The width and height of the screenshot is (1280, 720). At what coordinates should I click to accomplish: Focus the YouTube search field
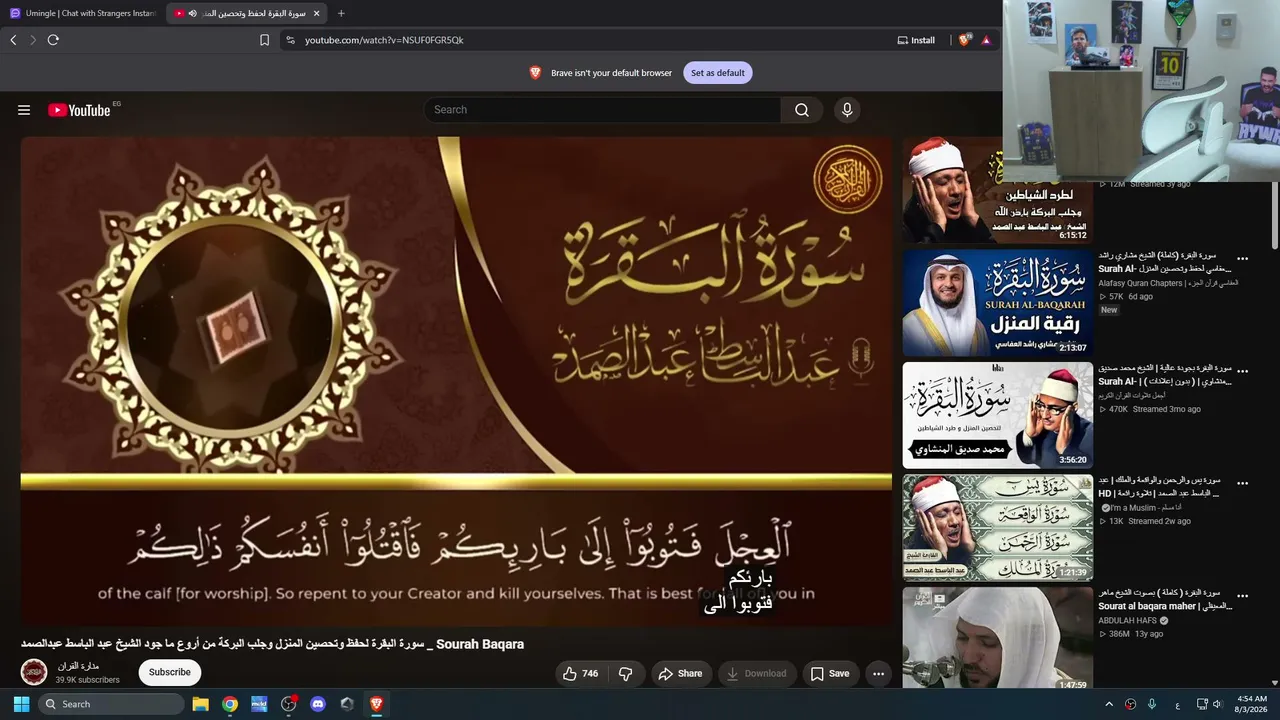[602, 110]
